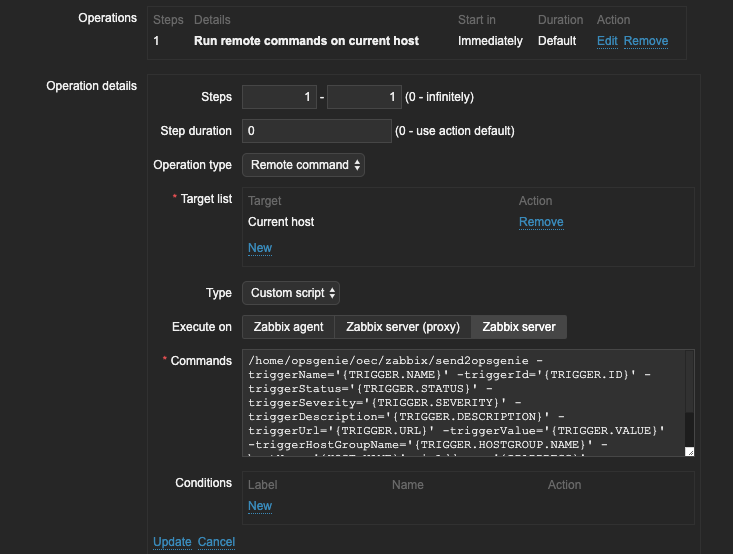Click the Target column header in Target list
The height and width of the screenshot is (554, 733).
[x=265, y=201]
